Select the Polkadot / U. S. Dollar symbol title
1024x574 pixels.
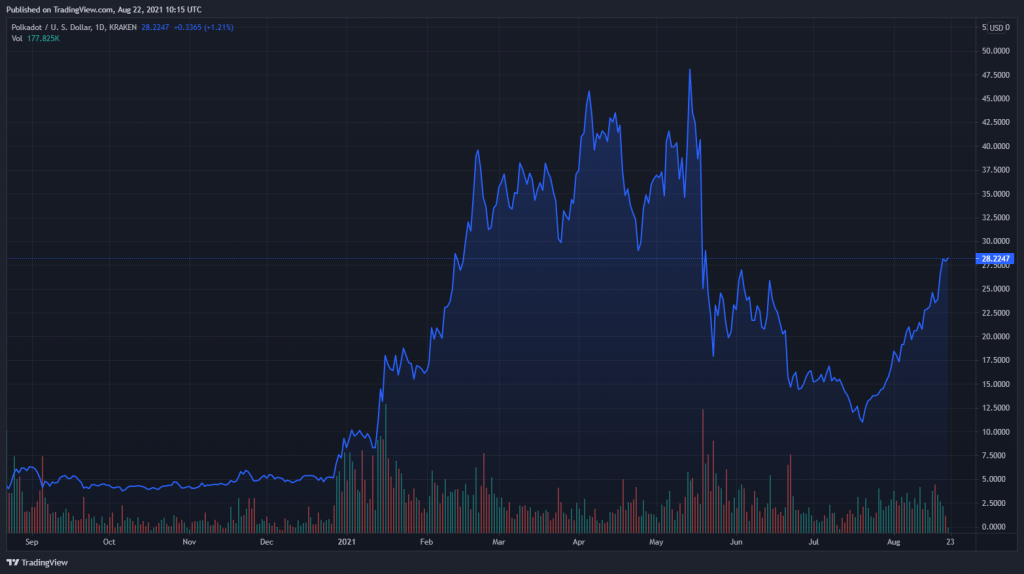click(74, 27)
